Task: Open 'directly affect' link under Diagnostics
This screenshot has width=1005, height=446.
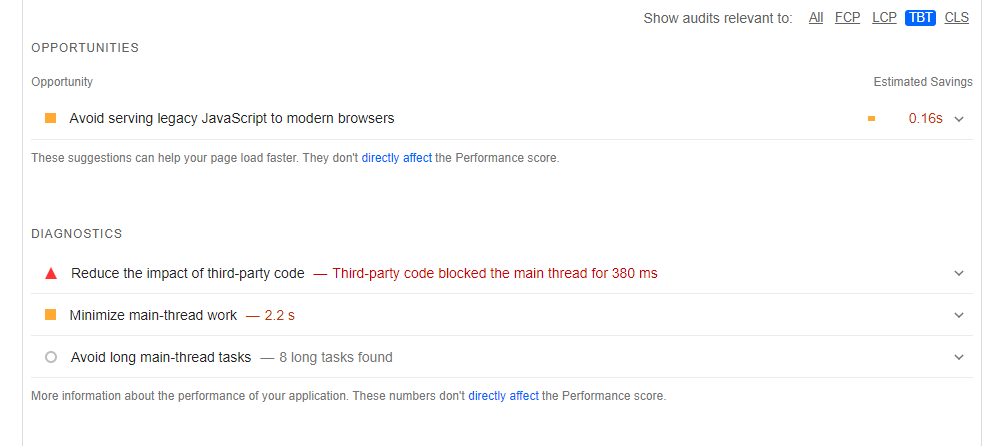Action: coord(503,396)
